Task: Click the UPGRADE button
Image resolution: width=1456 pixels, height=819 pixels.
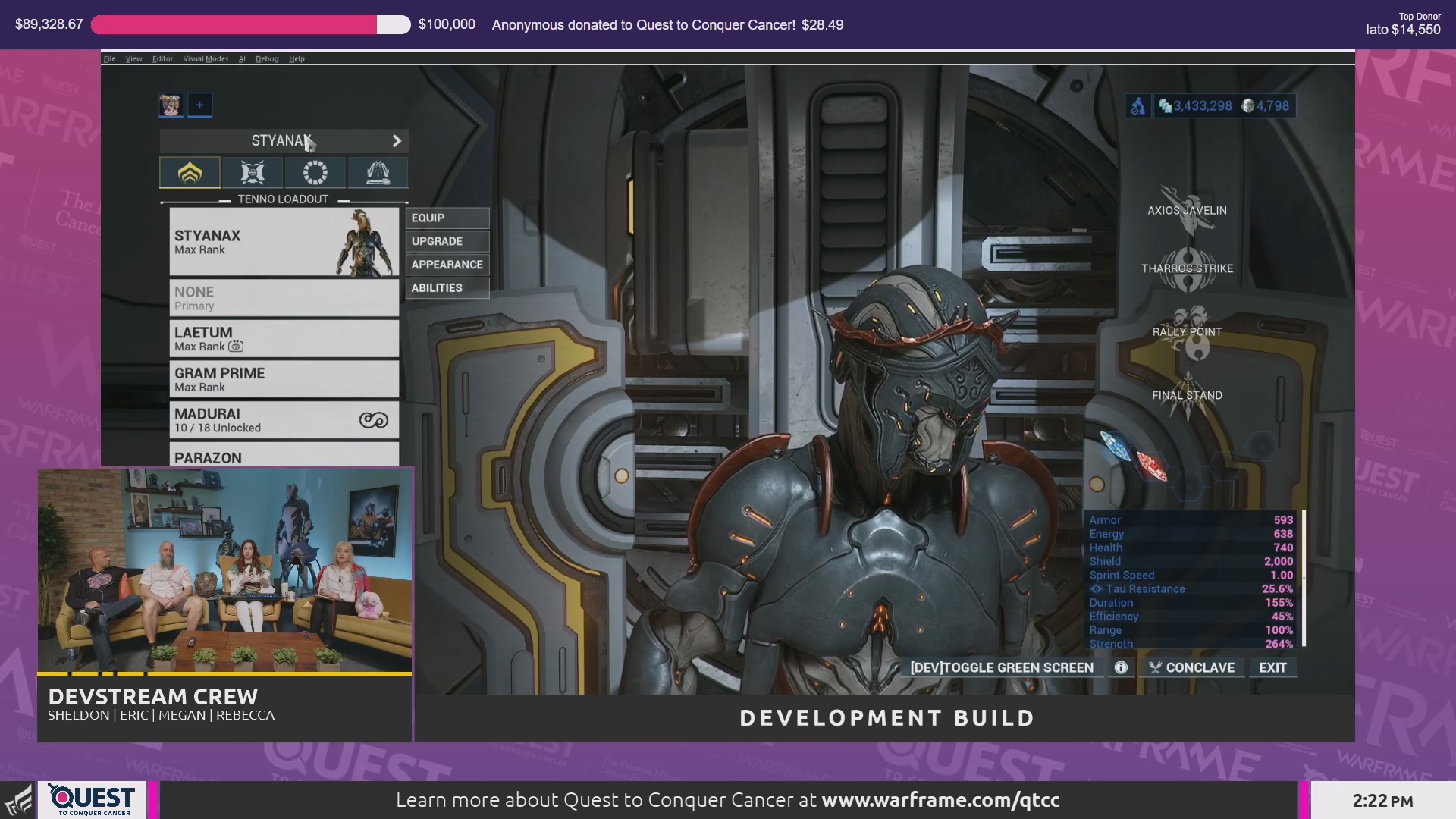Action: tap(447, 241)
